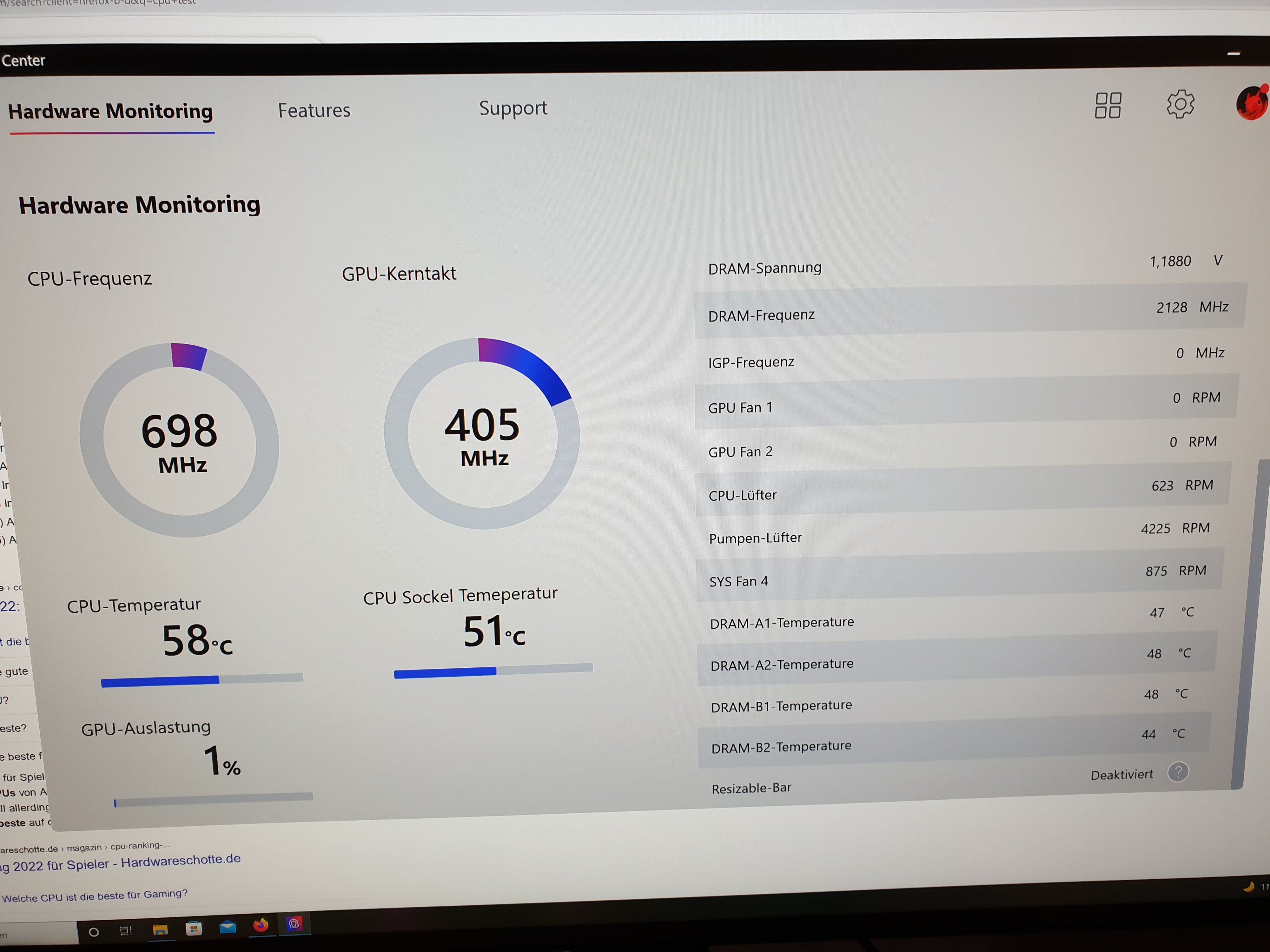
Task: Open the Mail app in the taskbar
Action: tap(228, 927)
